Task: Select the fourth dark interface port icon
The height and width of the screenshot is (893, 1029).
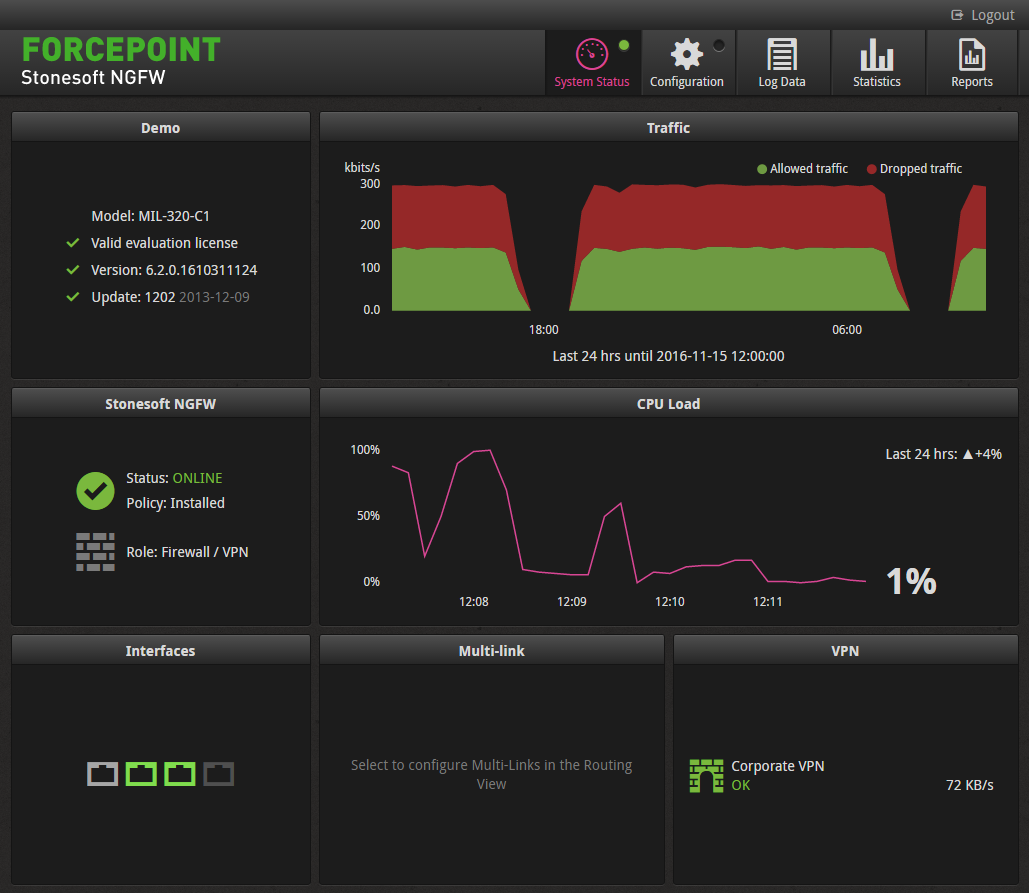Action: 218,773
